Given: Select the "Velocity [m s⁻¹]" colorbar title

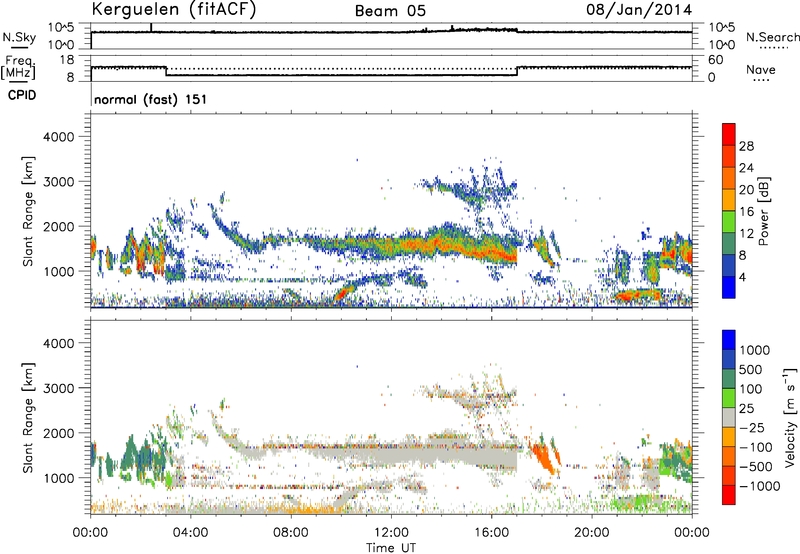Looking at the screenshot, I should pos(790,417).
